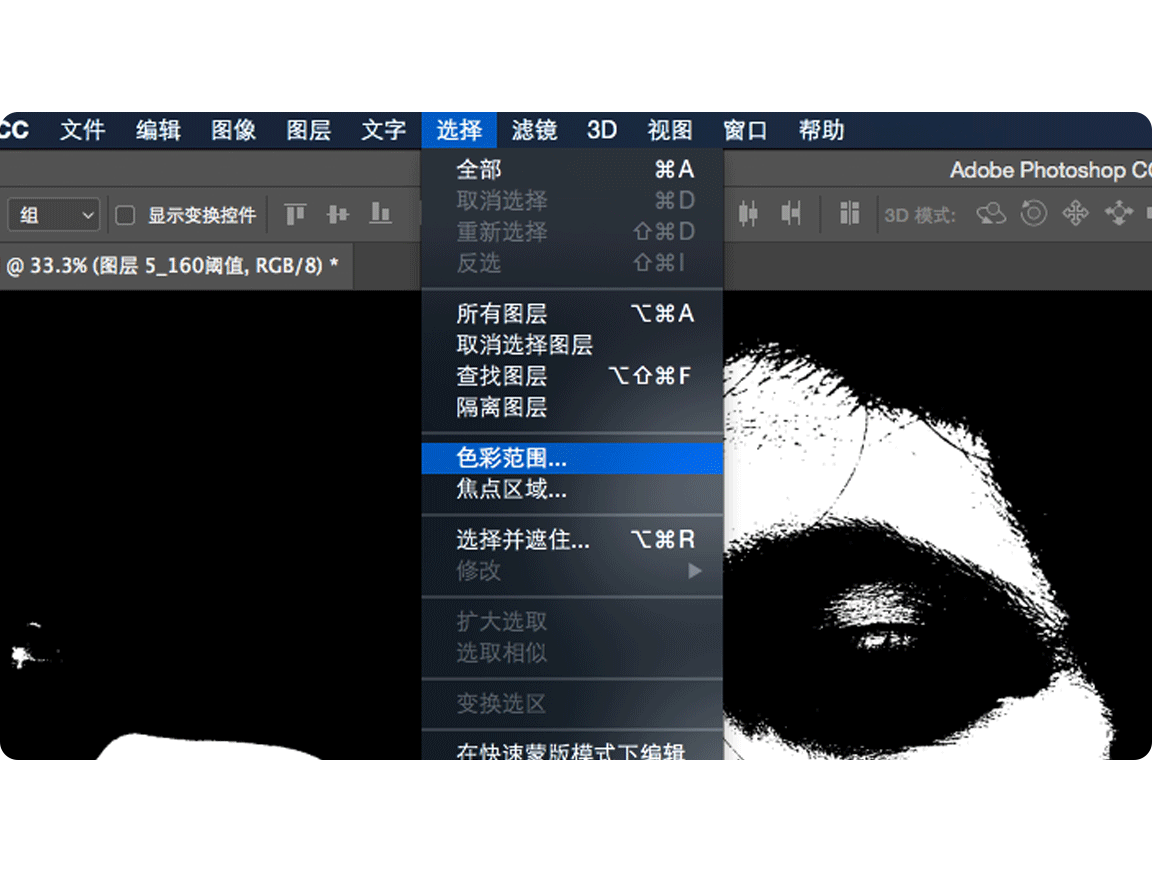Select the 3D roll camera icon
This screenshot has height=872, width=1152.
1034,214
